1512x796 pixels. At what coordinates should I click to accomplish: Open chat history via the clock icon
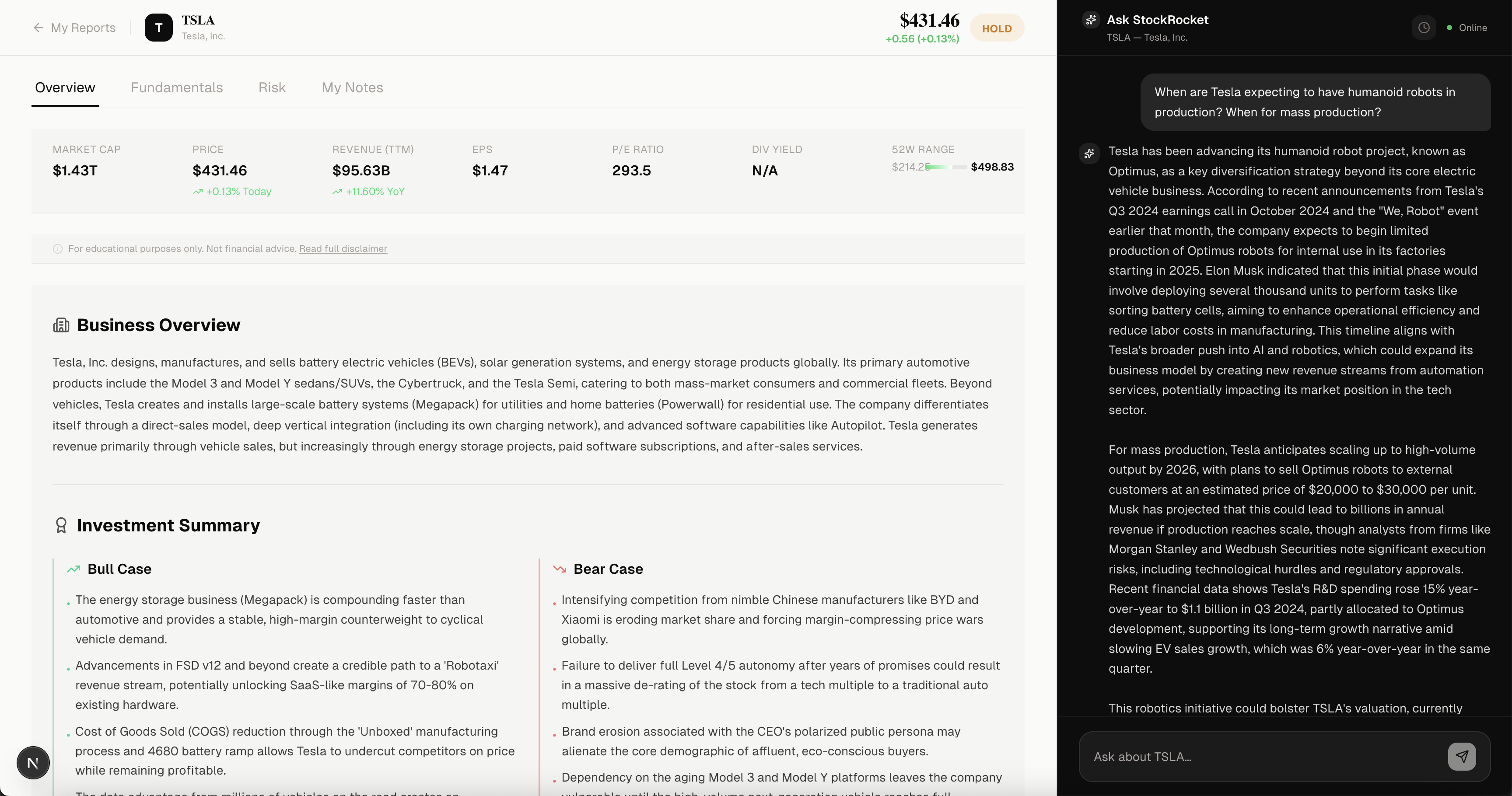pyautogui.click(x=1424, y=28)
